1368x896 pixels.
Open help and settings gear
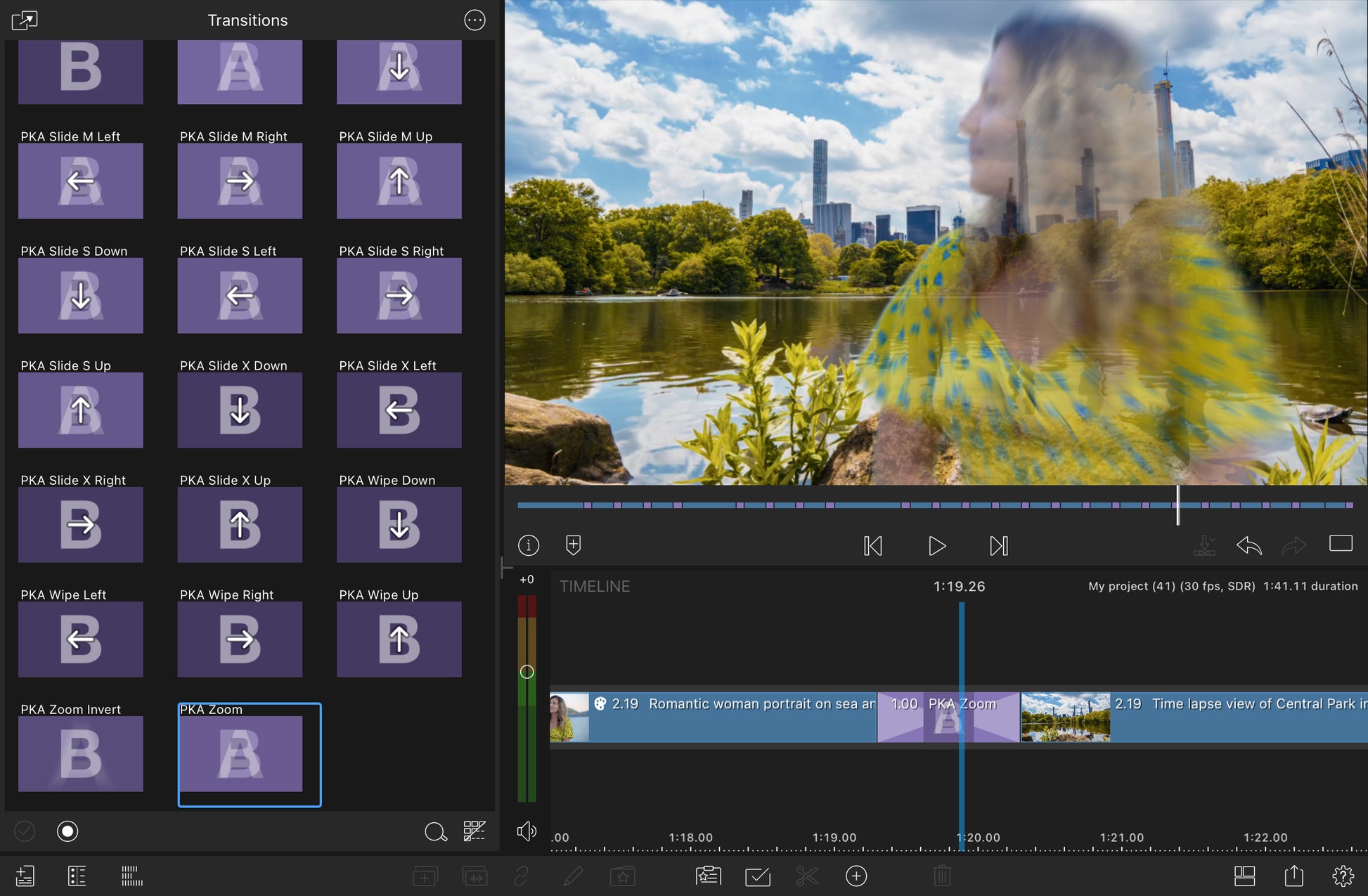1343,876
